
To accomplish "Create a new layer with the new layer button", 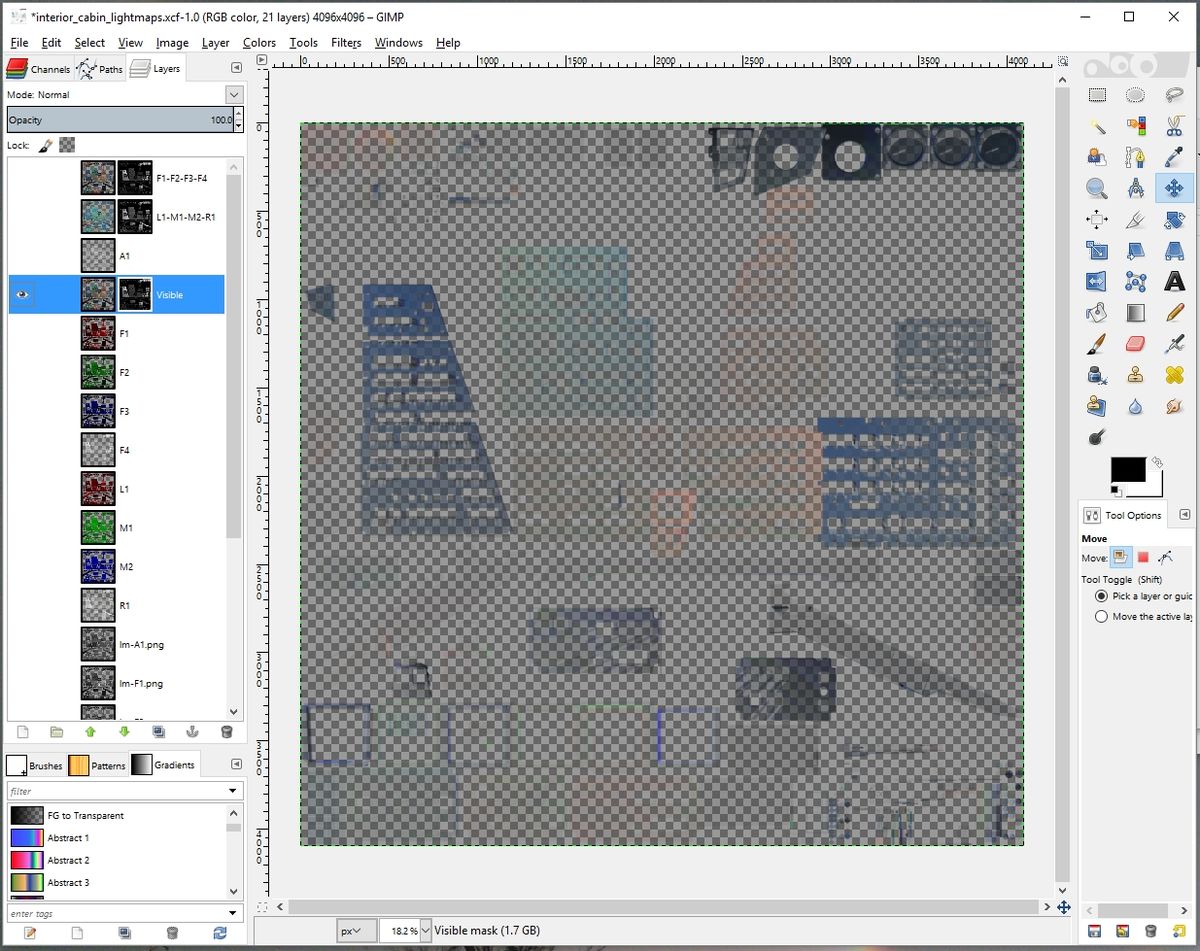I will coord(22,732).
